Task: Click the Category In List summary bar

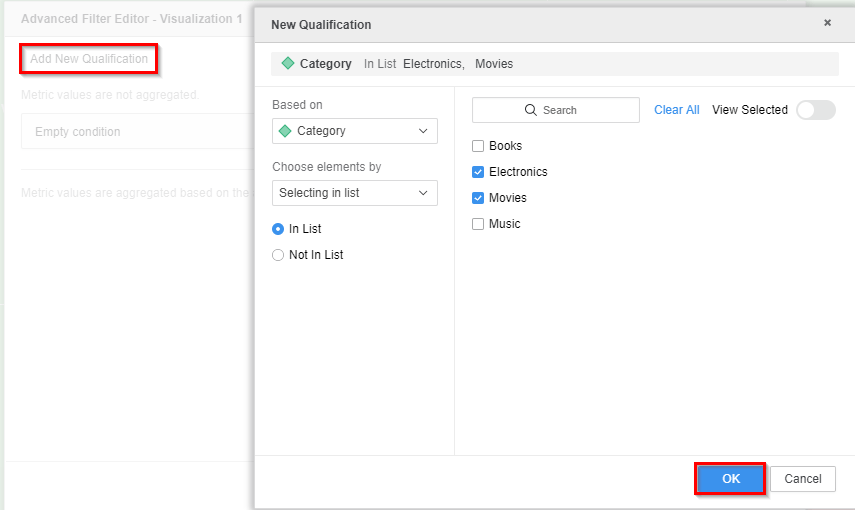Action: [x=554, y=64]
